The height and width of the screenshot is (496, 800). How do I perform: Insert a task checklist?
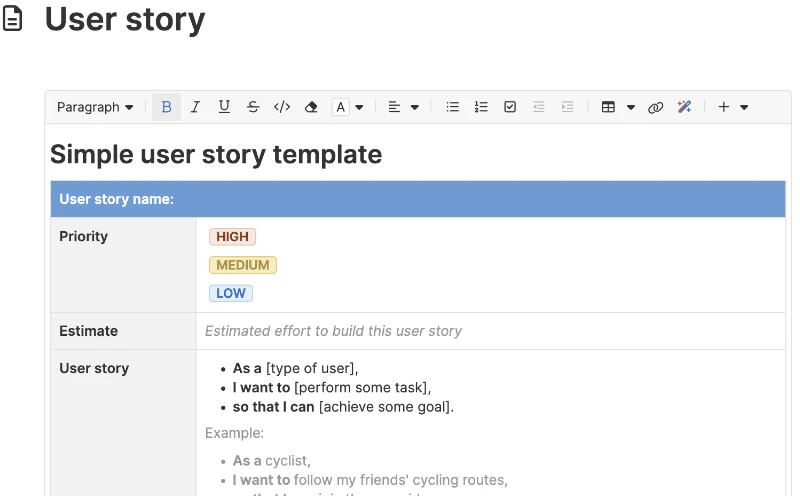tap(510, 107)
